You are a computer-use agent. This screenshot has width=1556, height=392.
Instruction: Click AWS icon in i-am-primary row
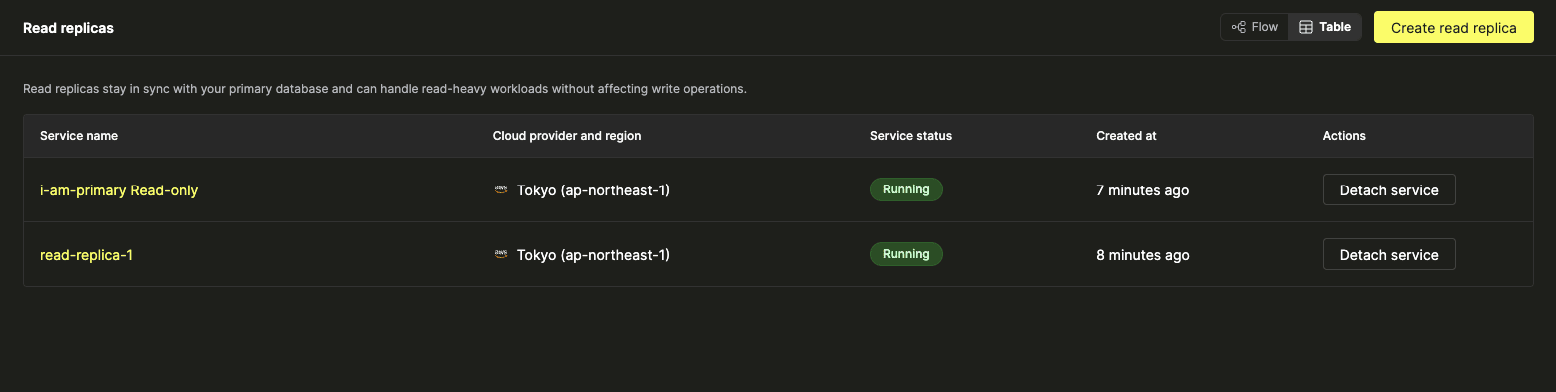pyautogui.click(x=501, y=189)
